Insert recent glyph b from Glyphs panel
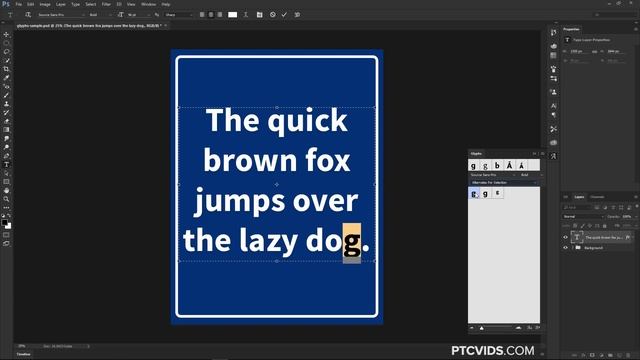The width and height of the screenshot is (640, 360). point(497,165)
